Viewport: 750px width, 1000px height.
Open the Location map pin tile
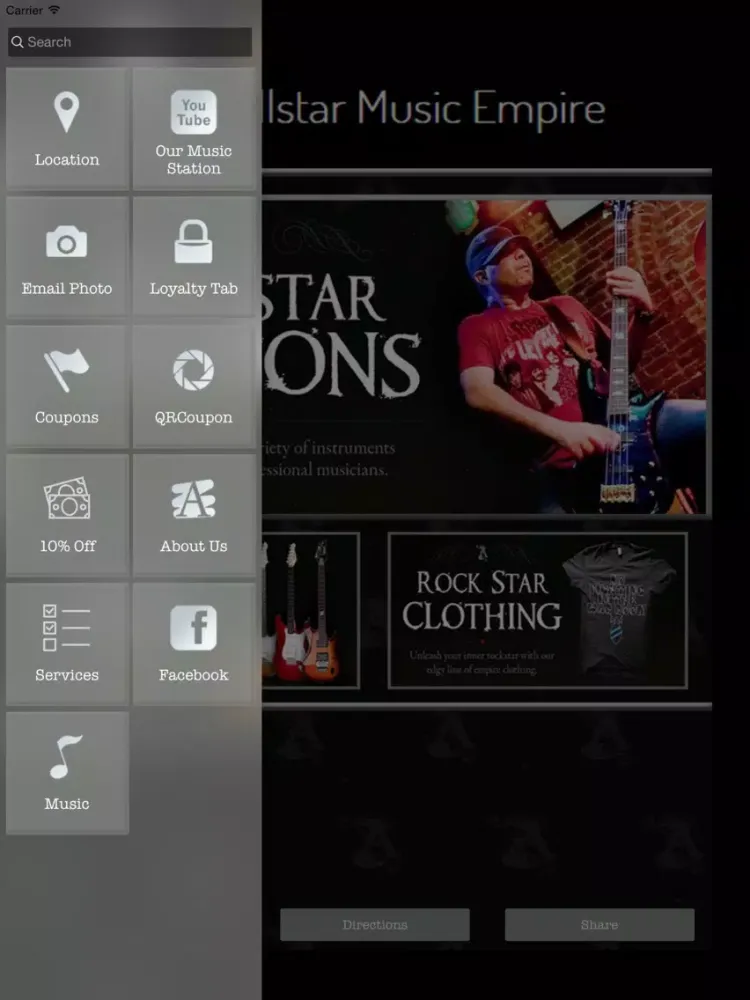click(67, 129)
